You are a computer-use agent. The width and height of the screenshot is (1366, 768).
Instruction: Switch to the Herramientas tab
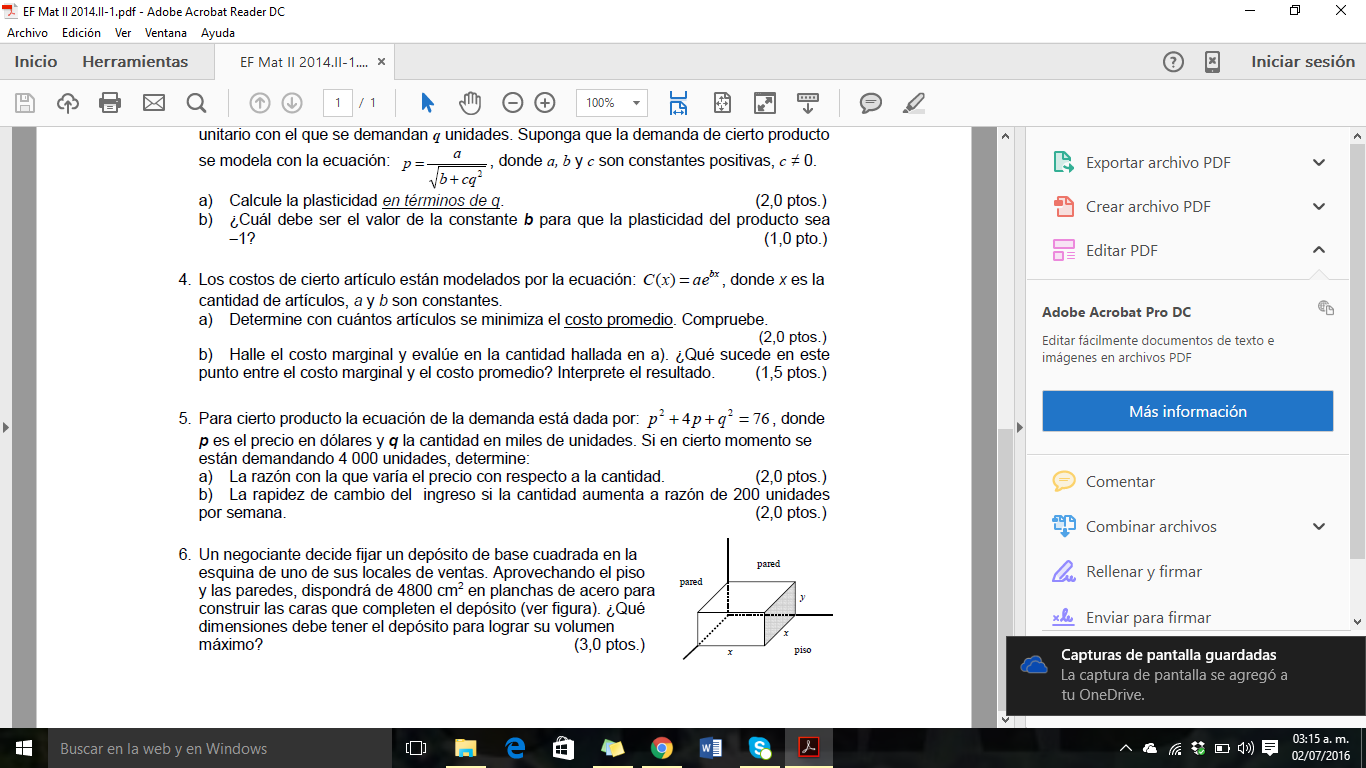coord(135,62)
